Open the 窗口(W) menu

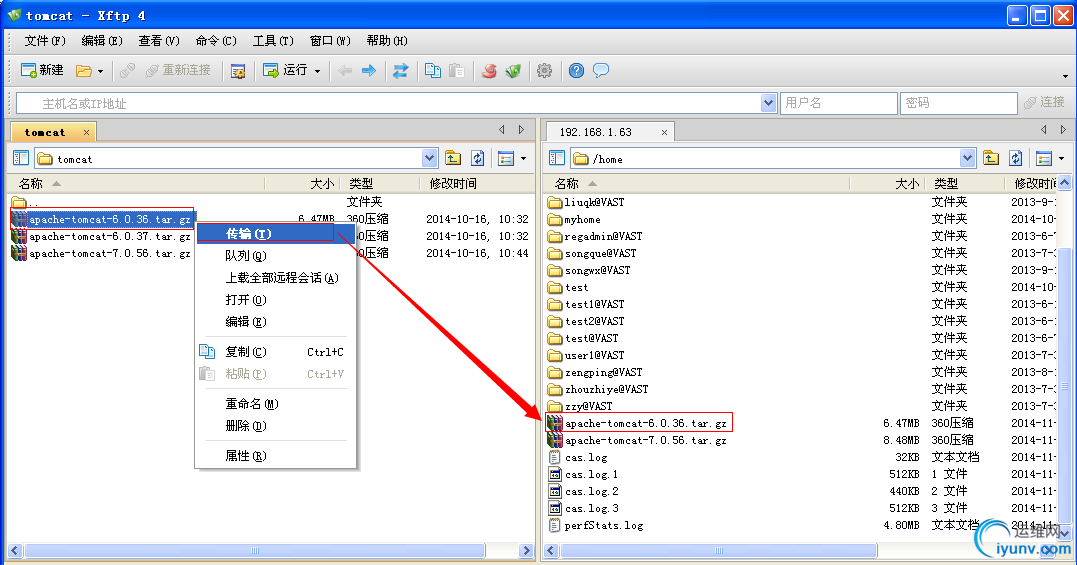[x=330, y=41]
